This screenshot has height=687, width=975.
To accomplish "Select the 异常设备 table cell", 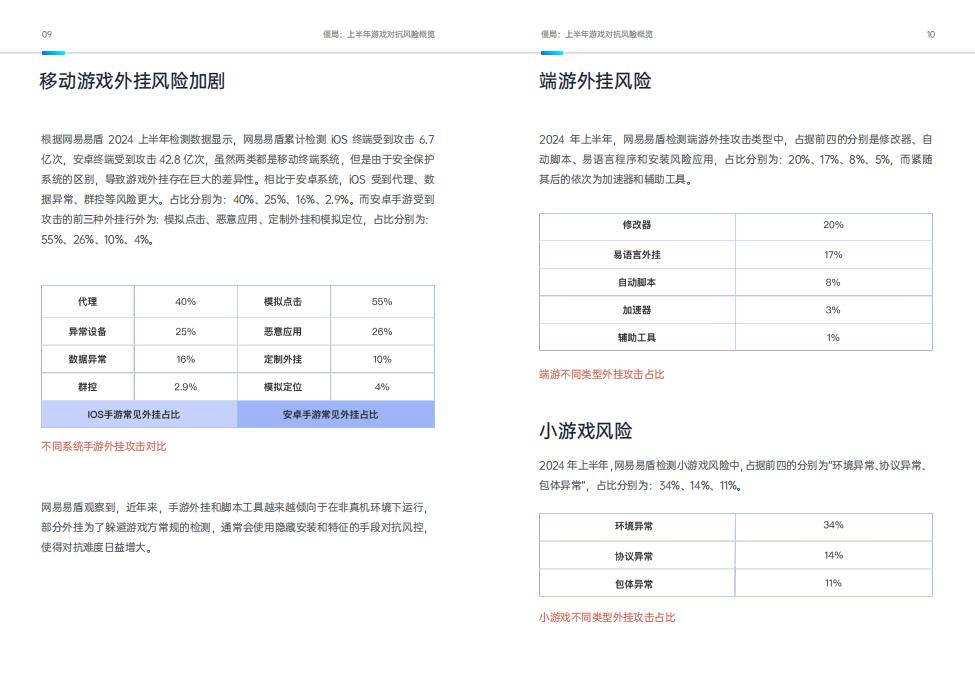I will coord(88,331).
